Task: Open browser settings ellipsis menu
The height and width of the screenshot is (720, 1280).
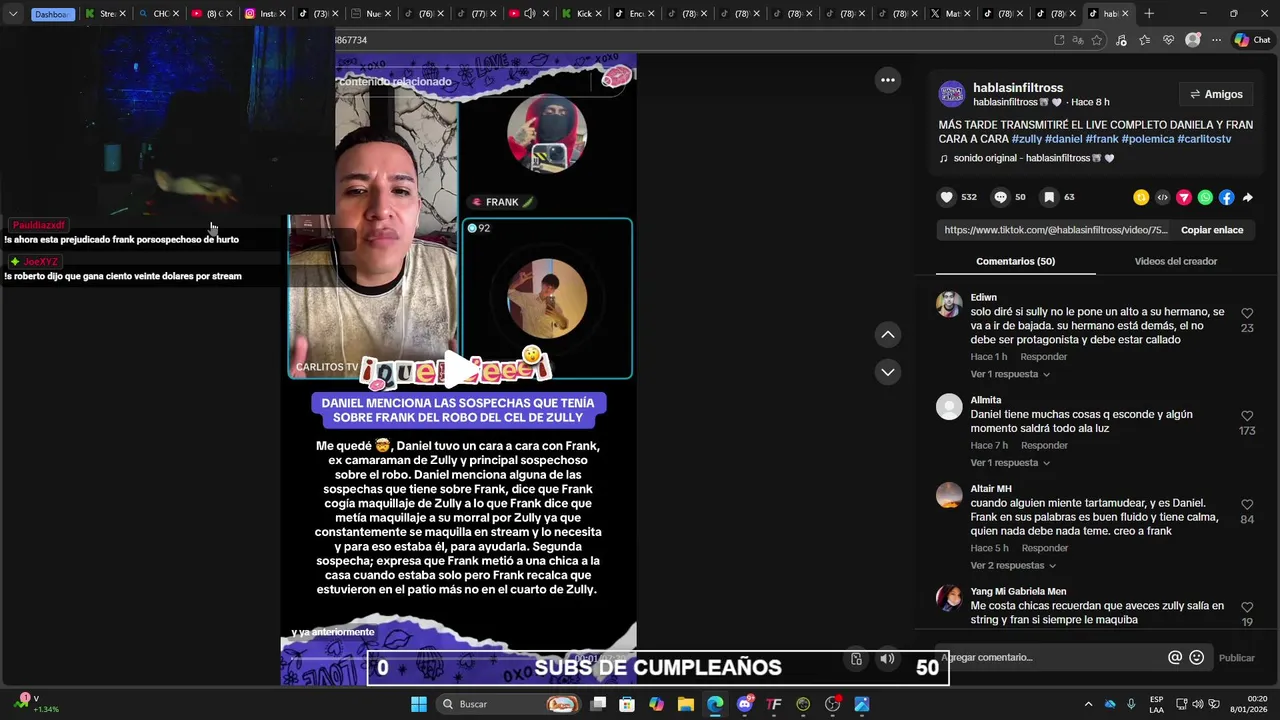Action: tap(1216, 40)
